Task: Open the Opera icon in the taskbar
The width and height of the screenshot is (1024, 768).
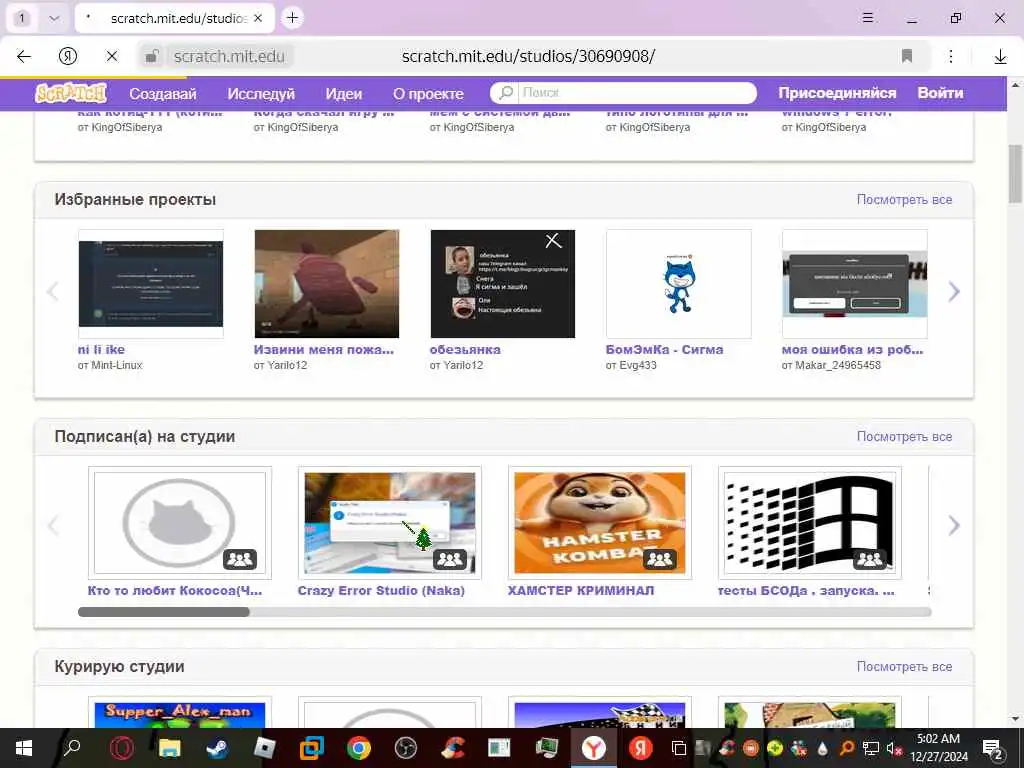Action: (x=122, y=748)
